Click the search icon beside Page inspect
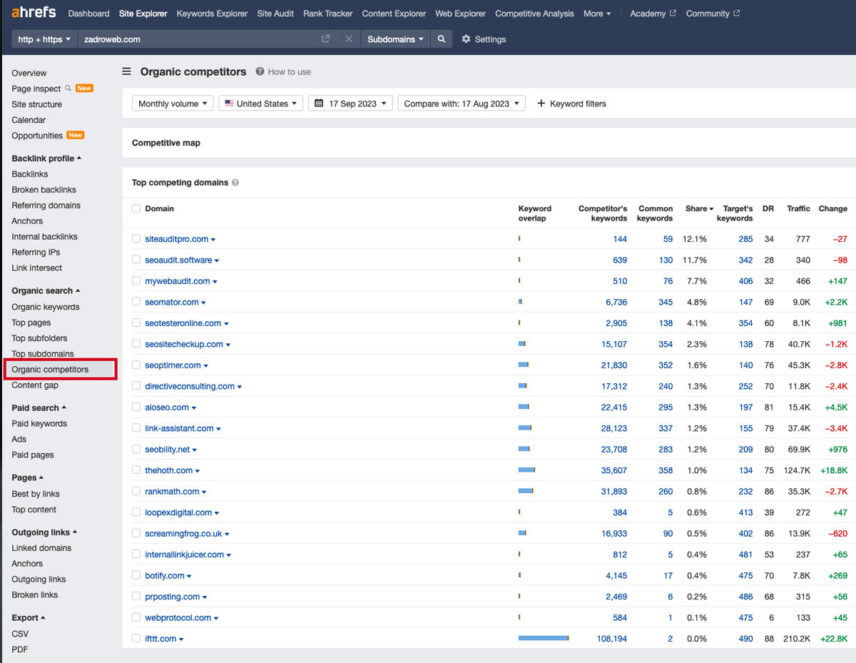 tap(68, 88)
